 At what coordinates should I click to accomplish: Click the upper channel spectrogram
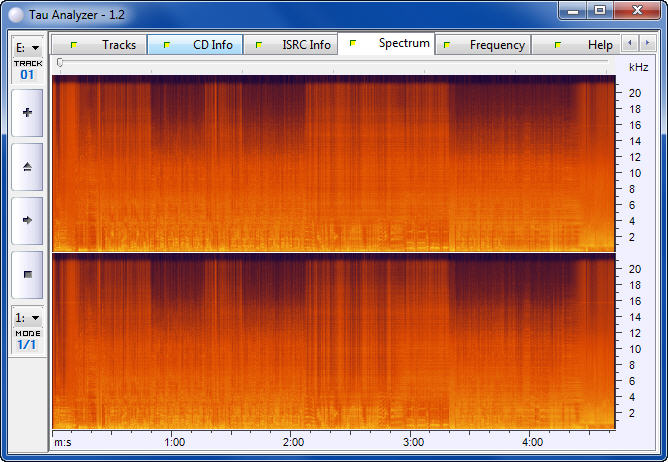click(333, 163)
